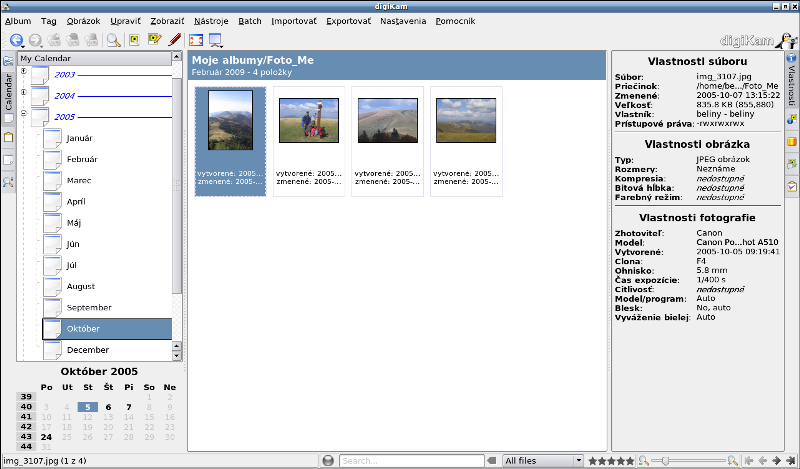Open the Nastavenia menu
Image resolution: width=800 pixels, height=469 pixels.
(403, 21)
